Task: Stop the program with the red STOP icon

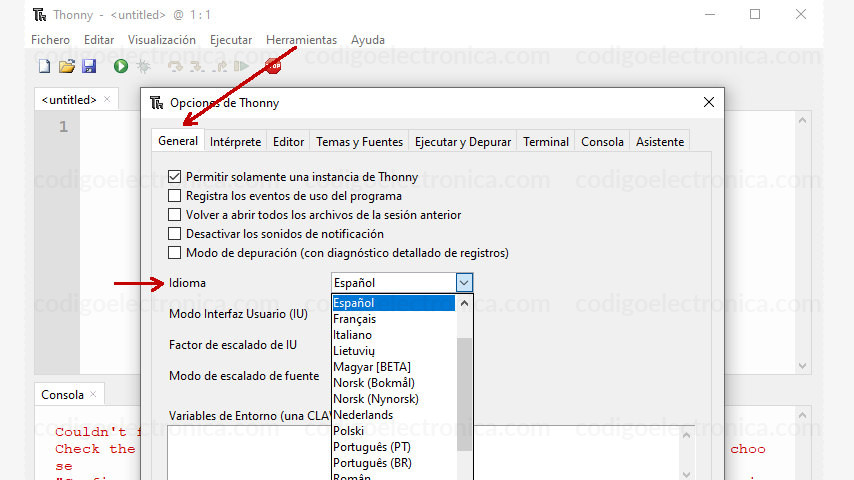Action: (x=273, y=66)
